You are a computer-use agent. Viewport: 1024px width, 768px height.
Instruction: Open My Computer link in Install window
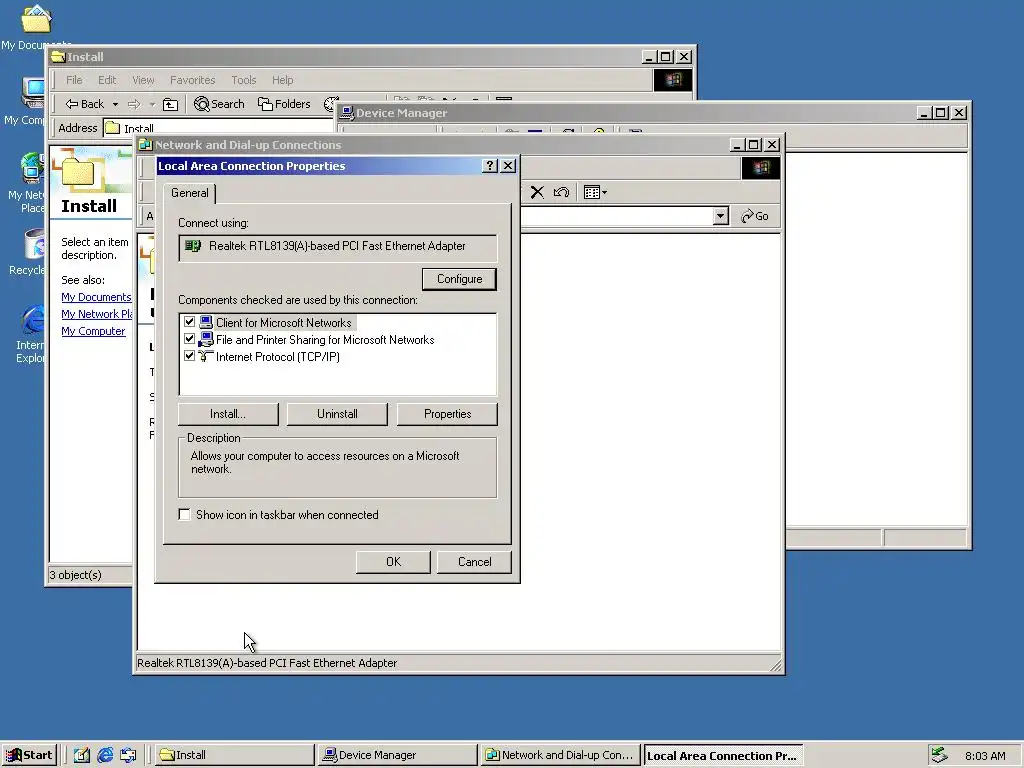[x=93, y=331]
